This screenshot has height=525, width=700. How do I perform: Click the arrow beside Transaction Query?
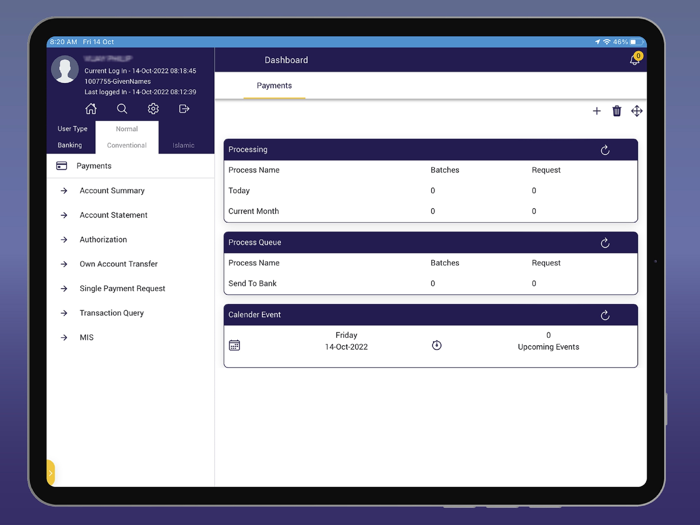pyautogui.click(x=64, y=313)
